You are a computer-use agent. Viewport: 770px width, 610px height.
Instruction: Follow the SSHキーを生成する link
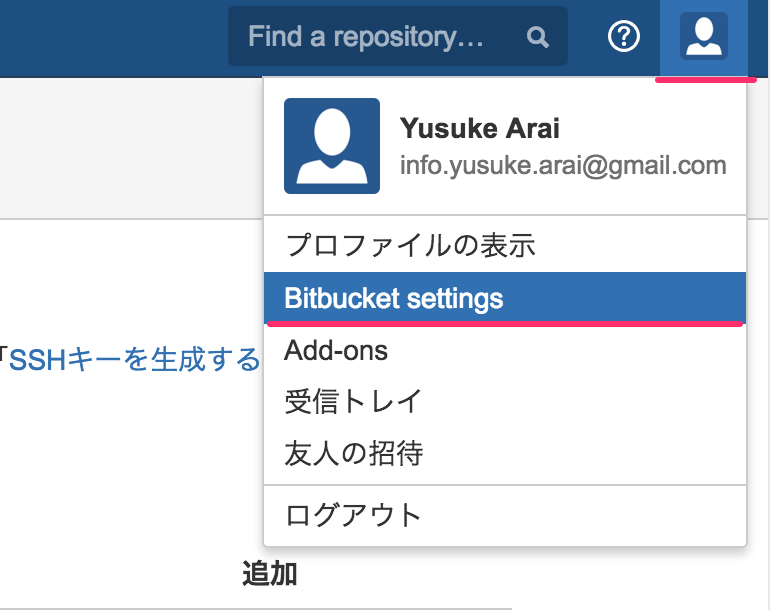click(x=135, y=360)
